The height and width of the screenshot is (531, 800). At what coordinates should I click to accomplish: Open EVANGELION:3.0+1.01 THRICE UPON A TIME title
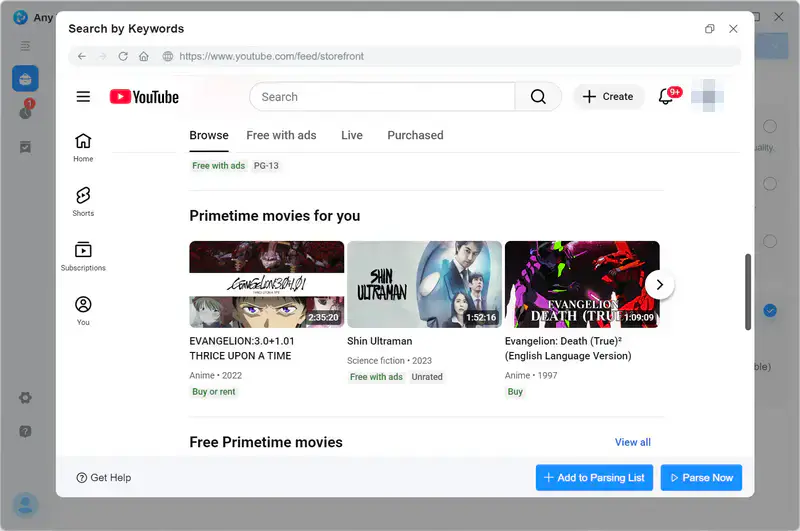pos(242,348)
